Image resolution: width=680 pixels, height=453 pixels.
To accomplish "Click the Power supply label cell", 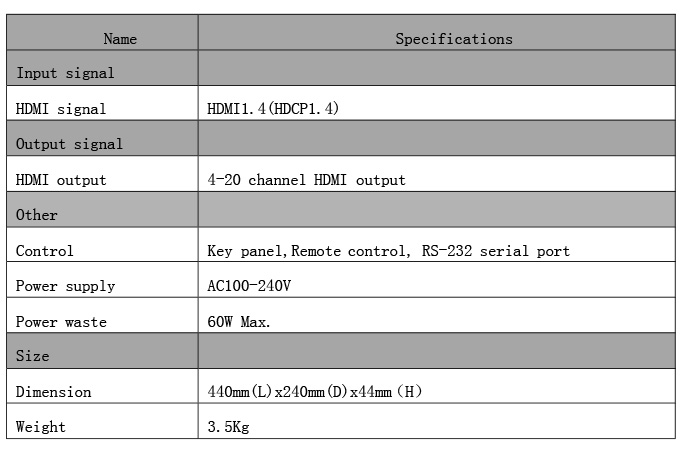I will (65, 286).
